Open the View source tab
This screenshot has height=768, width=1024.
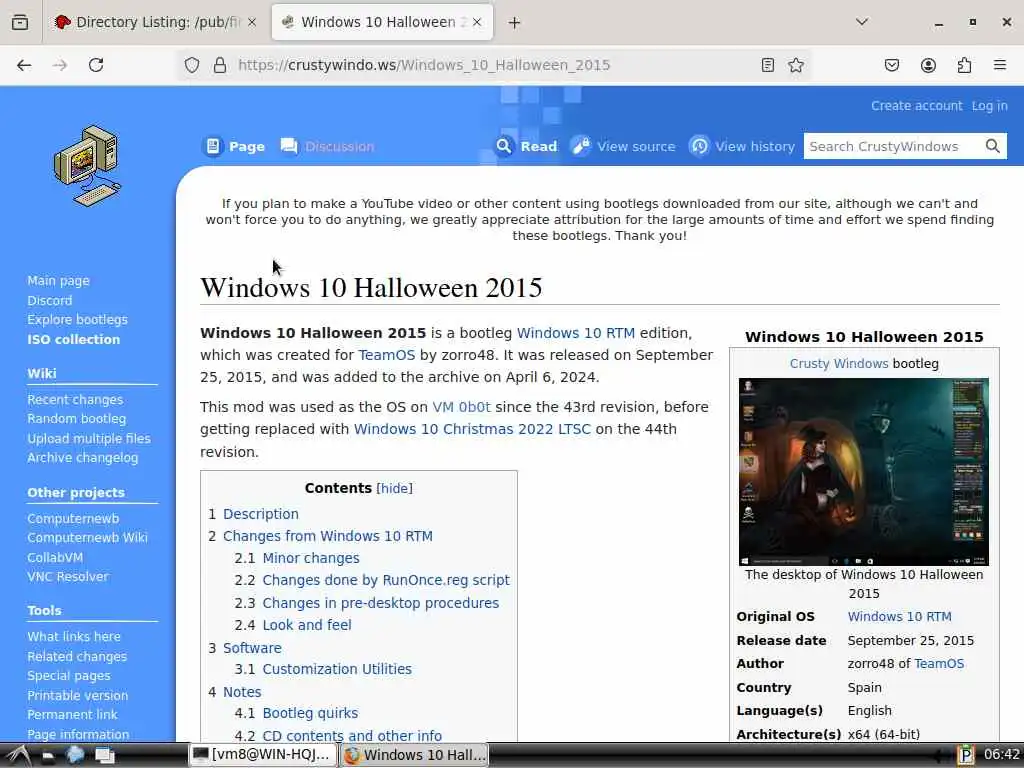tap(624, 146)
